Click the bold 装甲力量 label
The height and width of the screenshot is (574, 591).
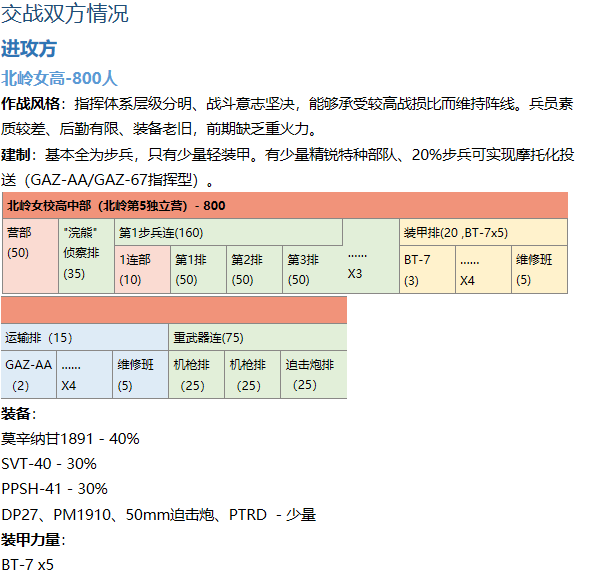tap(31, 540)
